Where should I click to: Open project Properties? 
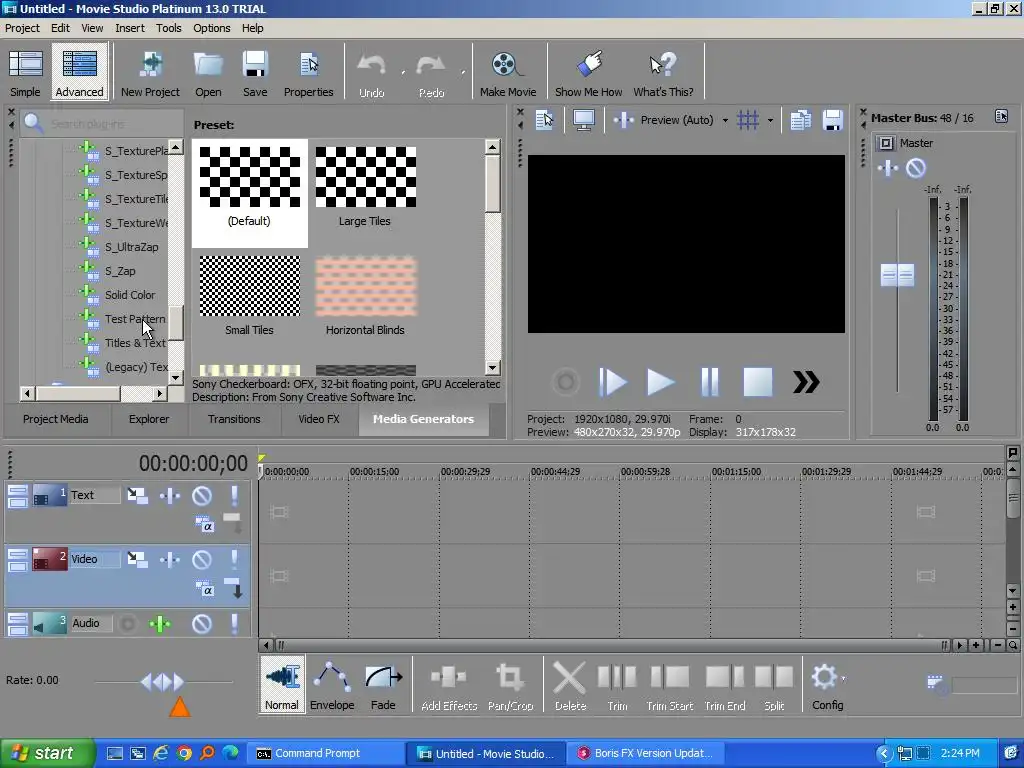point(308,72)
